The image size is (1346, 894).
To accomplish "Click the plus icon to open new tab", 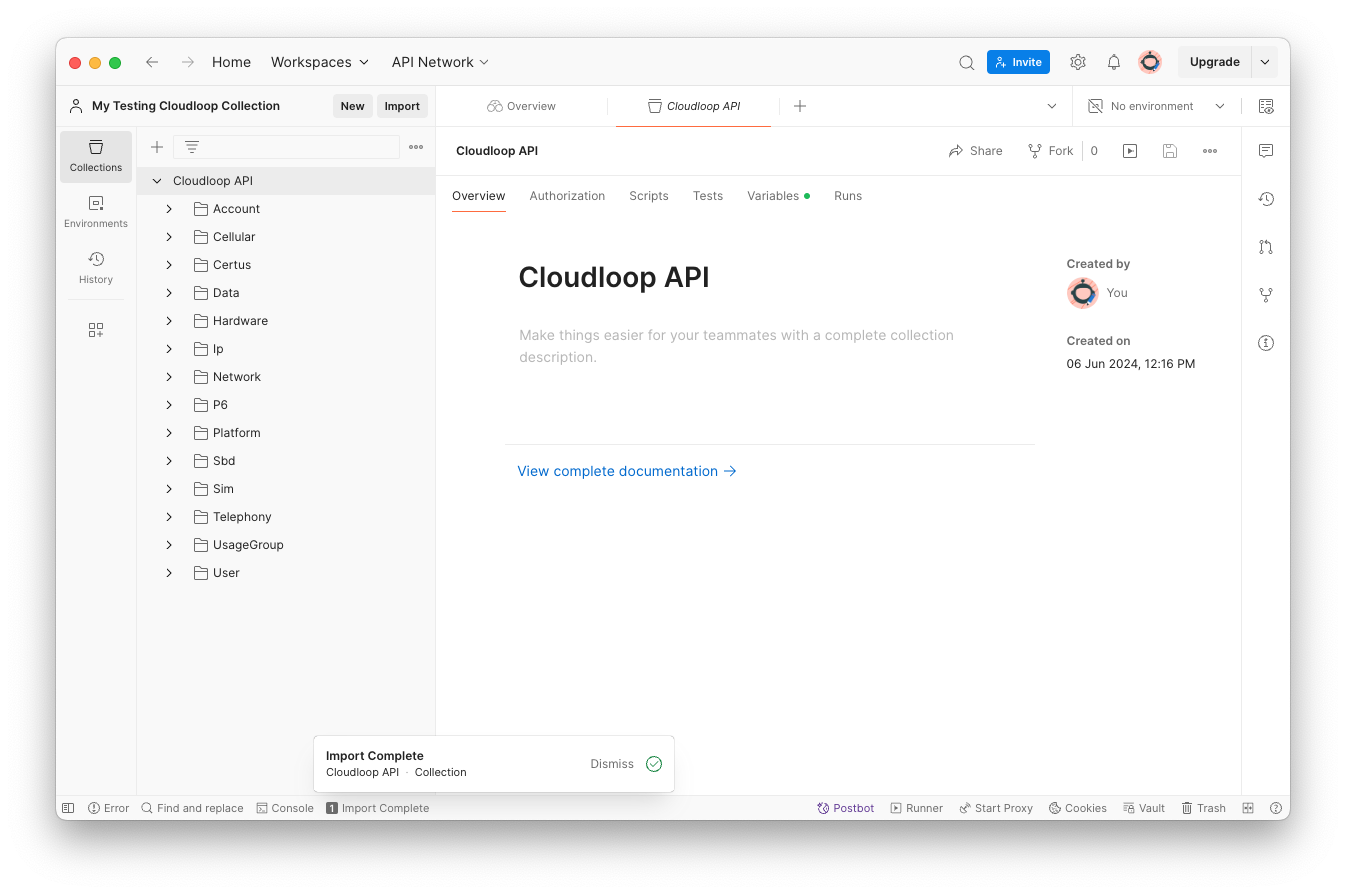I will 800,106.
